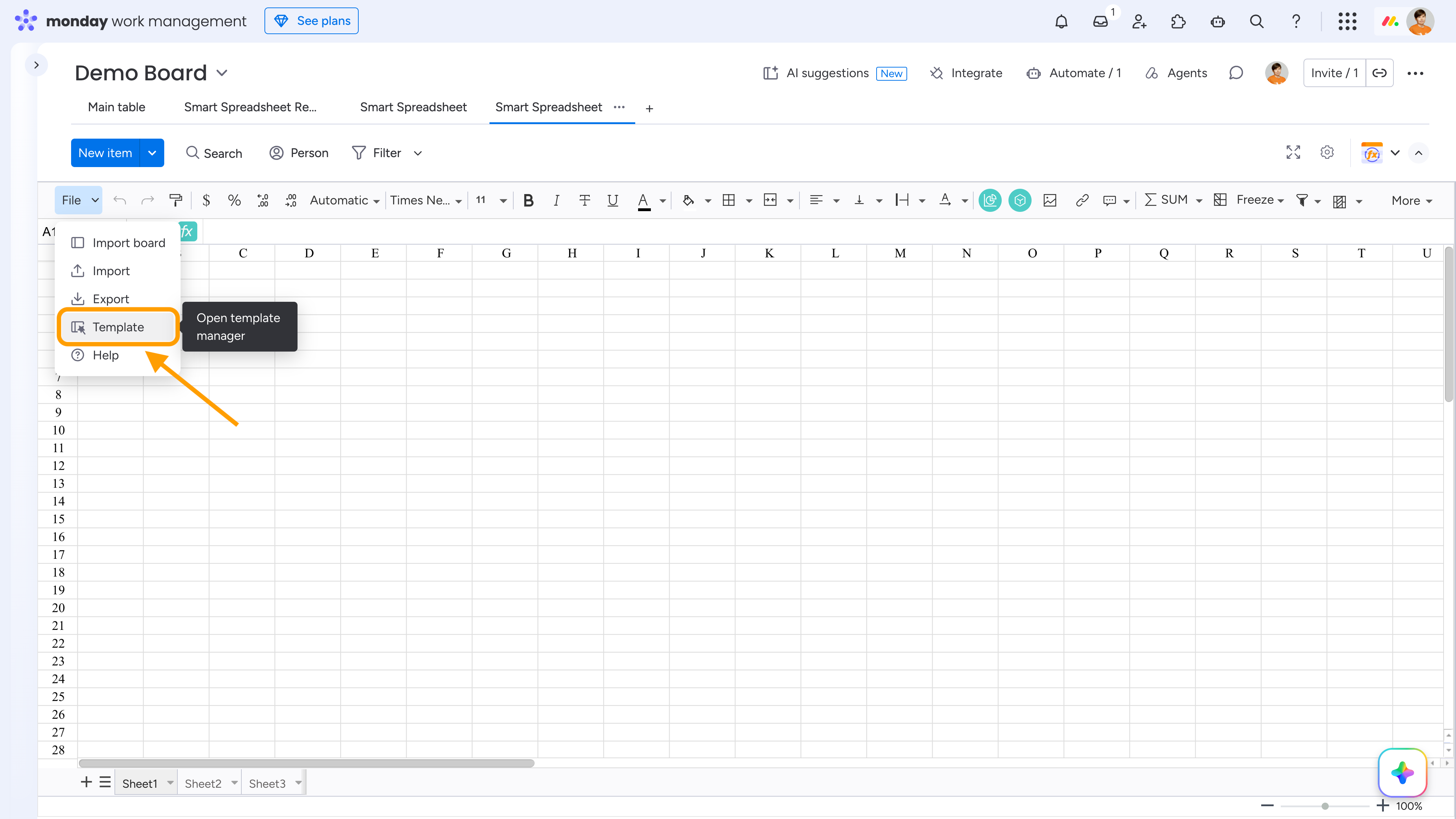Click the merge cells icon

point(770,200)
